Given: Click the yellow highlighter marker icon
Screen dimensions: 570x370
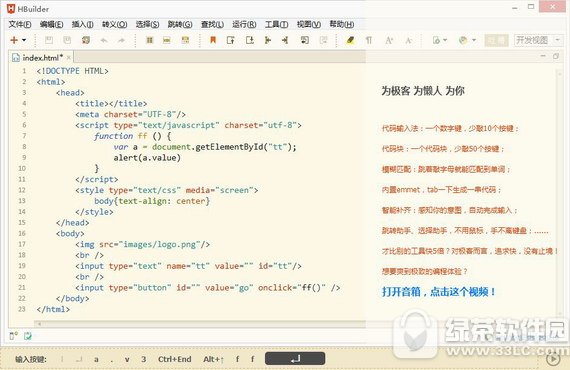Looking at the screenshot, I should [350, 40].
